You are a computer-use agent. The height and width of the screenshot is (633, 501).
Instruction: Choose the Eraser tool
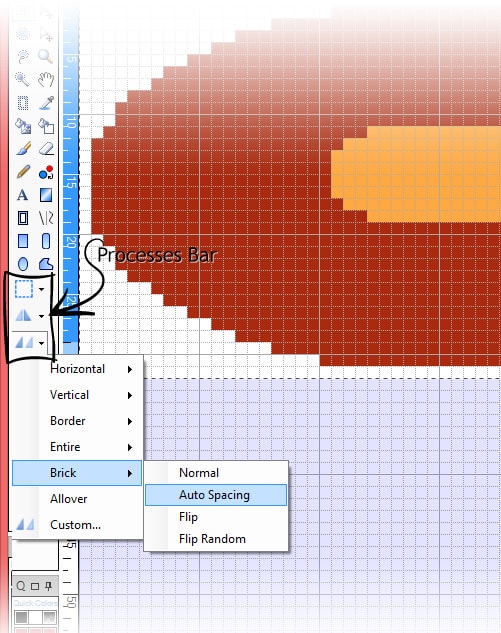coord(46,149)
